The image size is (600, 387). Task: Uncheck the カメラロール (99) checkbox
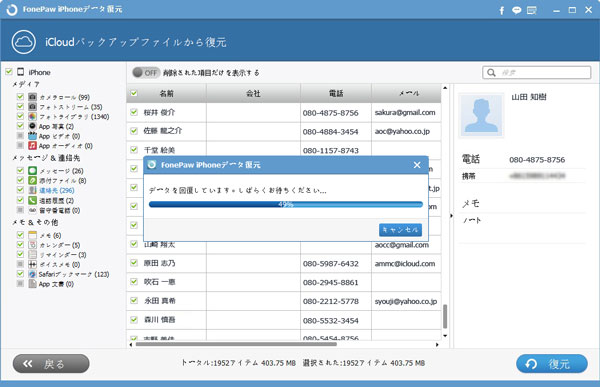tap(20, 96)
